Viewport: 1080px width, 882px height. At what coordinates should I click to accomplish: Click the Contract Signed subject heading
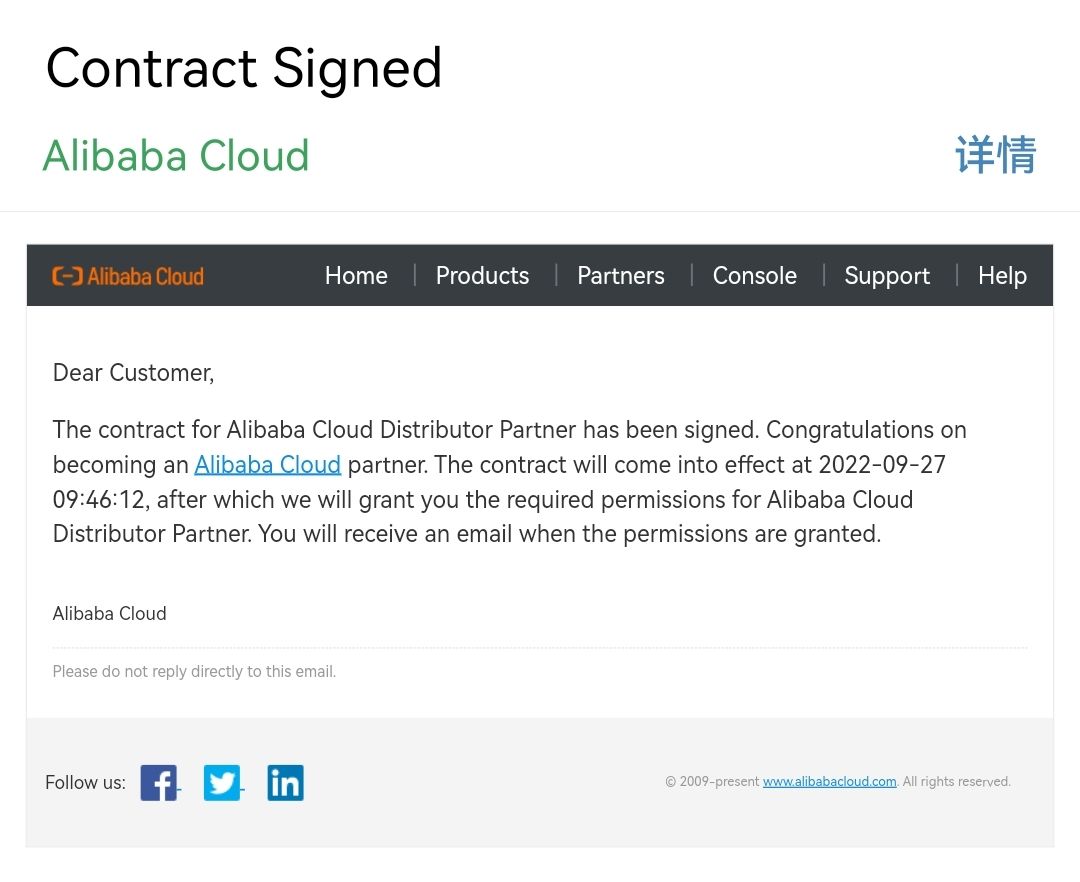244,69
